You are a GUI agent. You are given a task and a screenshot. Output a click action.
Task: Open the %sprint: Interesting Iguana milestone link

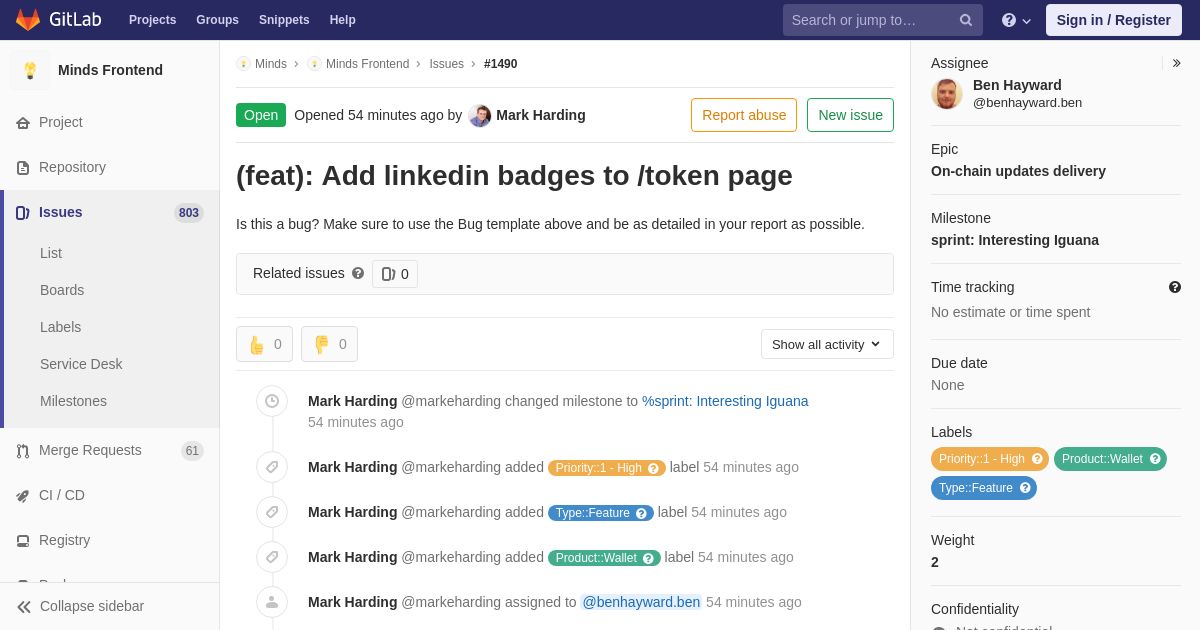point(725,401)
